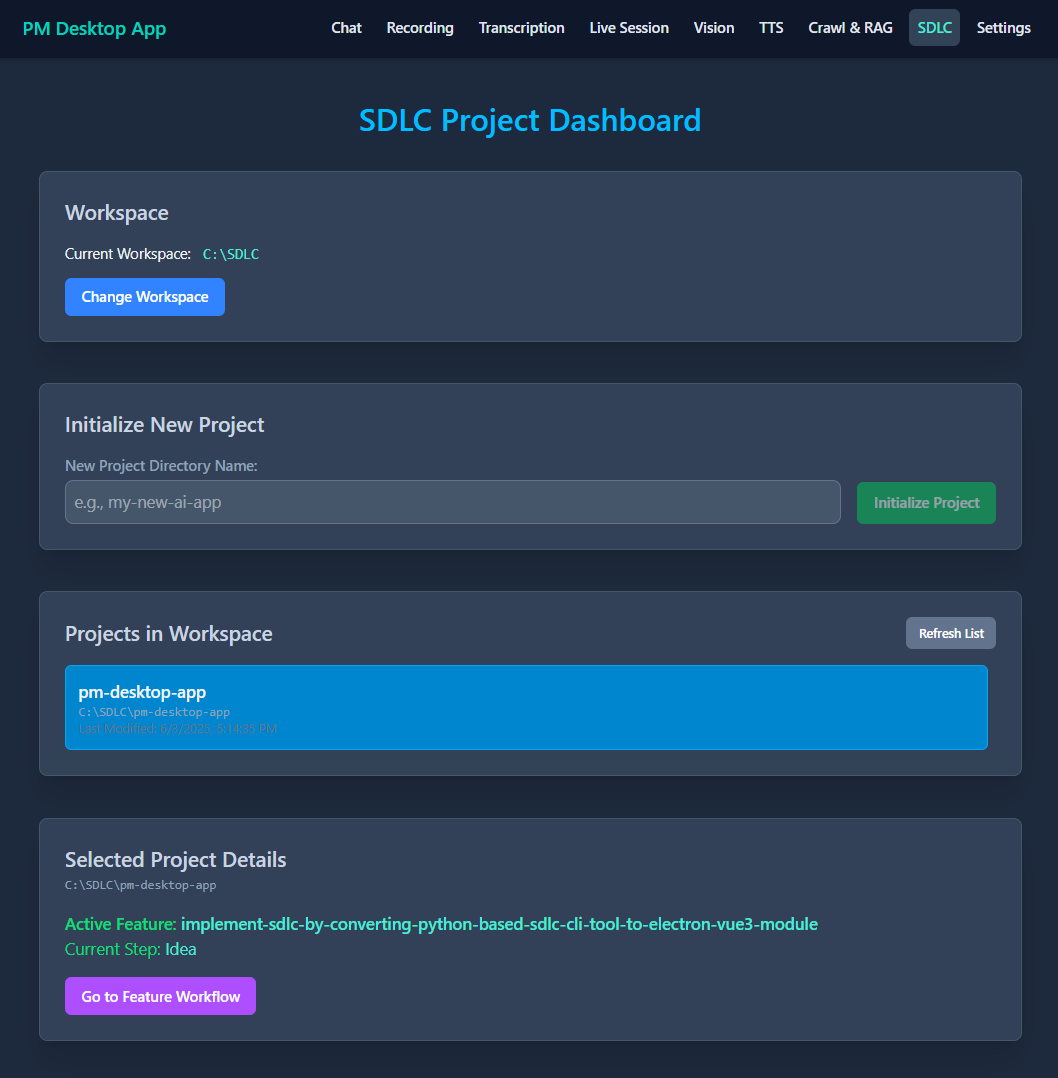The height and width of the screenshot is (1078, 1058).
Task: Click the PM Desktop App logo
Action: click(x=94, y=28)
